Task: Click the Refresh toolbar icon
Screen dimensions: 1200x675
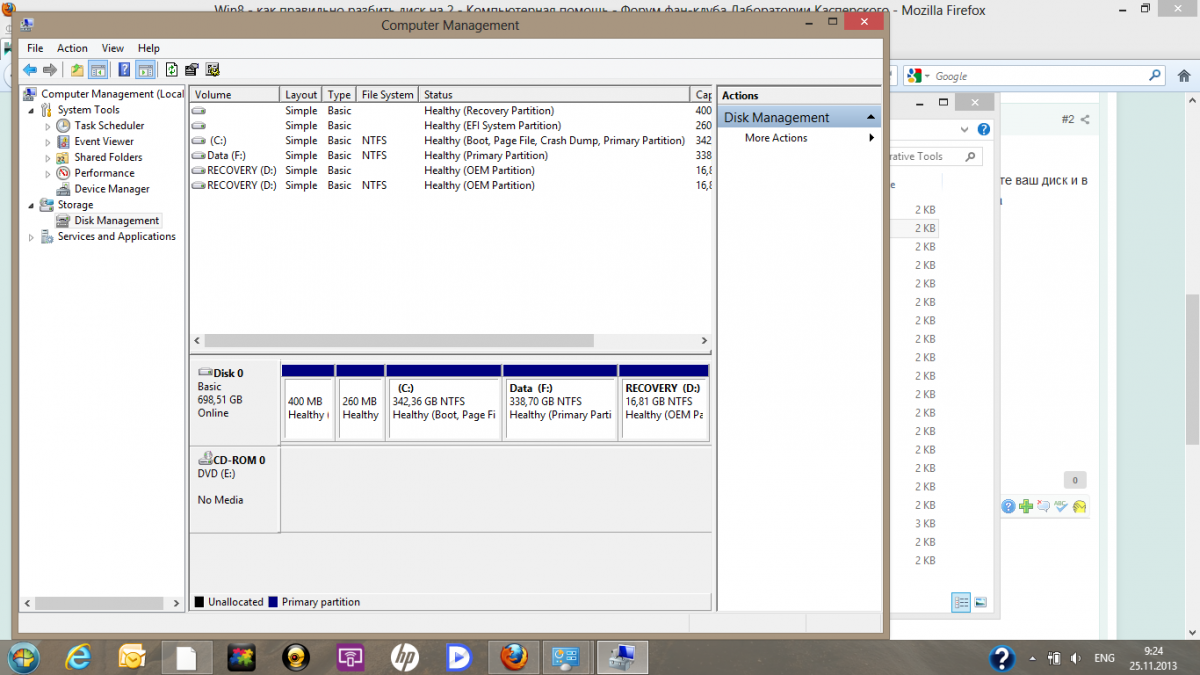Action: (x=172, y=70)
